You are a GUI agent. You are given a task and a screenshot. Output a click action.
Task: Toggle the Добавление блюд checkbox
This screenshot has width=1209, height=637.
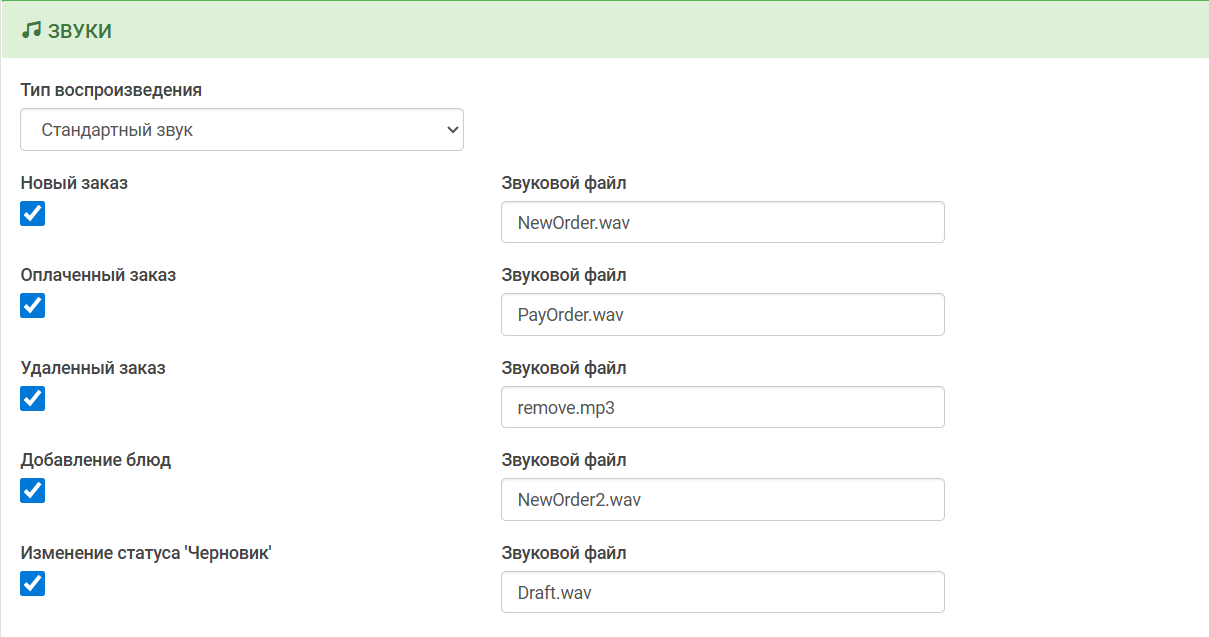(33, 490)
